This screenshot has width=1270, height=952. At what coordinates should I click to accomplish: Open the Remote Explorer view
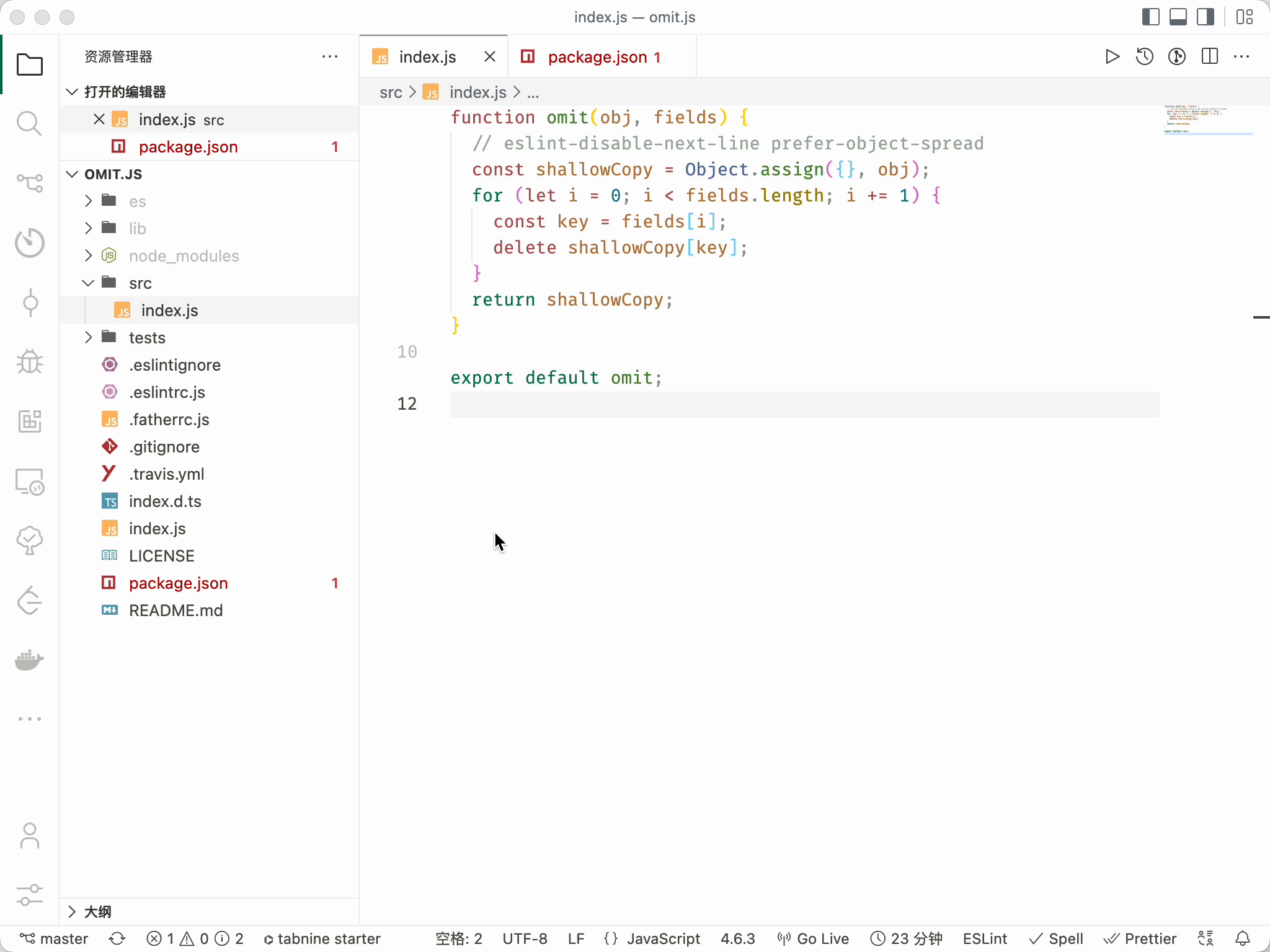click(29, 482)
